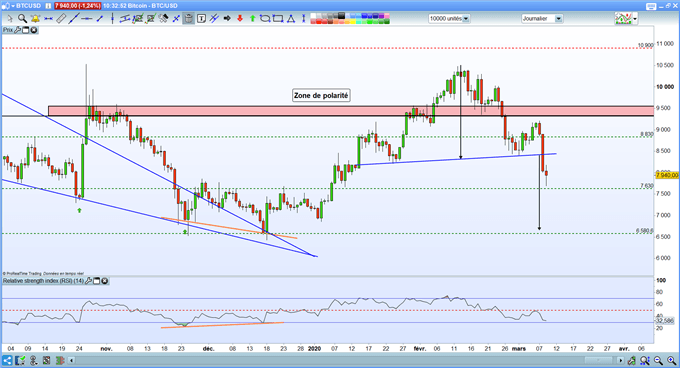680x368 pixels.
Task: Select the triangle drawing tool
Action: click(291, 18)
